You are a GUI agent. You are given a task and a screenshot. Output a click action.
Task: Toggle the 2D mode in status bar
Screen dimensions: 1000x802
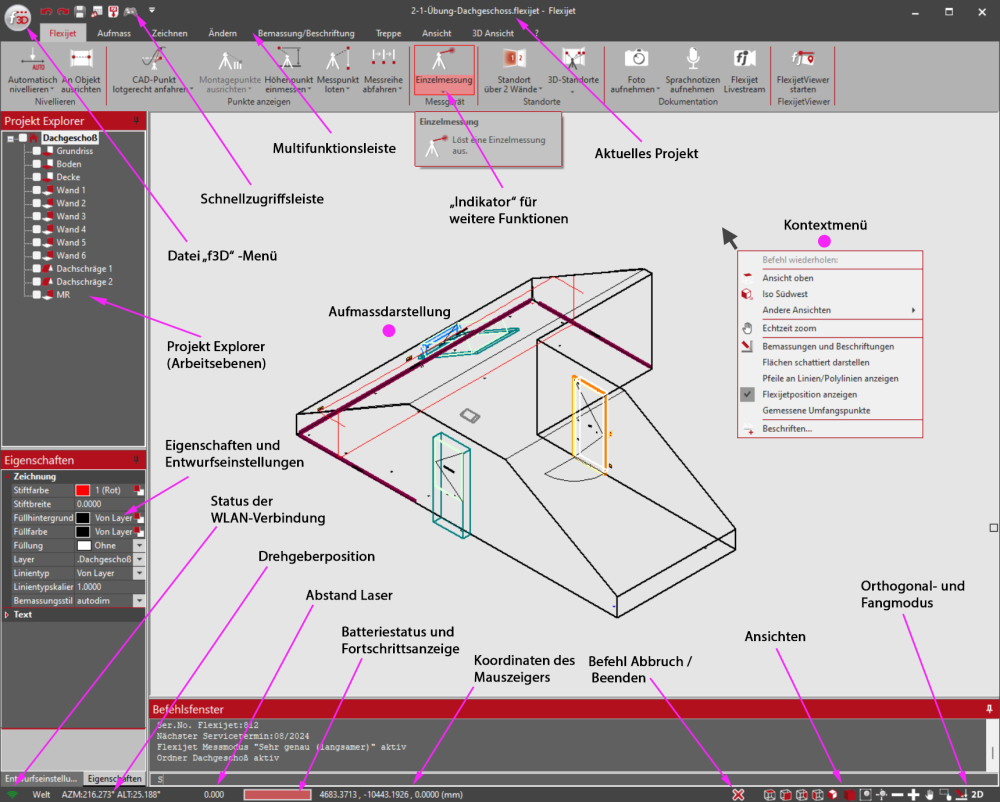click(977, 794)
